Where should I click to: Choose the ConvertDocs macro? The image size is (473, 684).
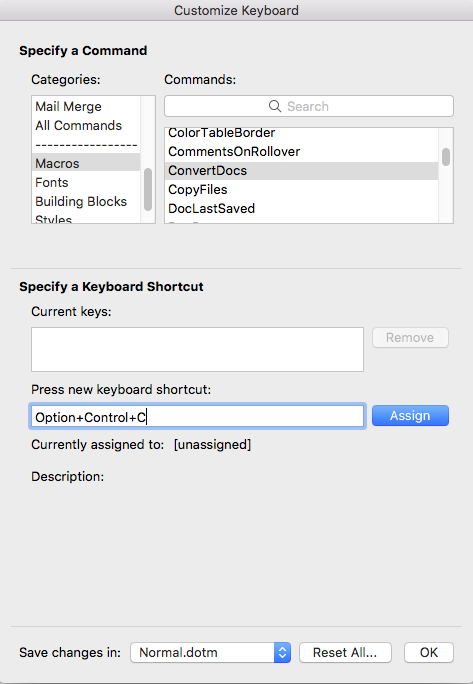click(302, 171)
